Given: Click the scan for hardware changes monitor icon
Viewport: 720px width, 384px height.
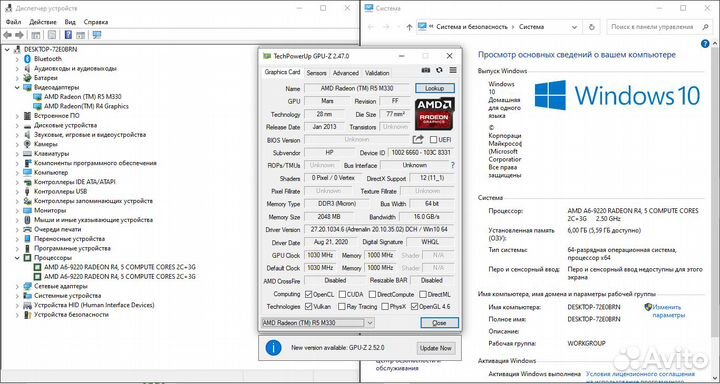Looking at the screenshot, I should [97, 35].
